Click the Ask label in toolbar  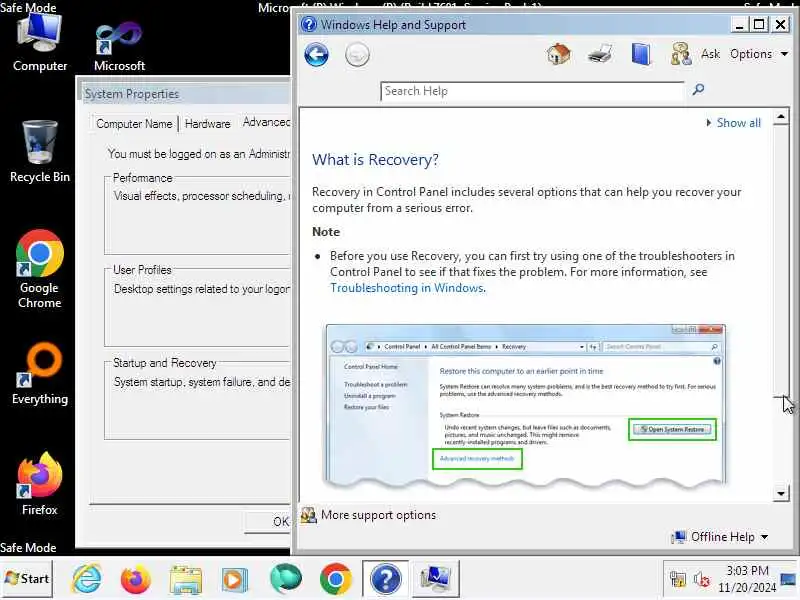710,54
